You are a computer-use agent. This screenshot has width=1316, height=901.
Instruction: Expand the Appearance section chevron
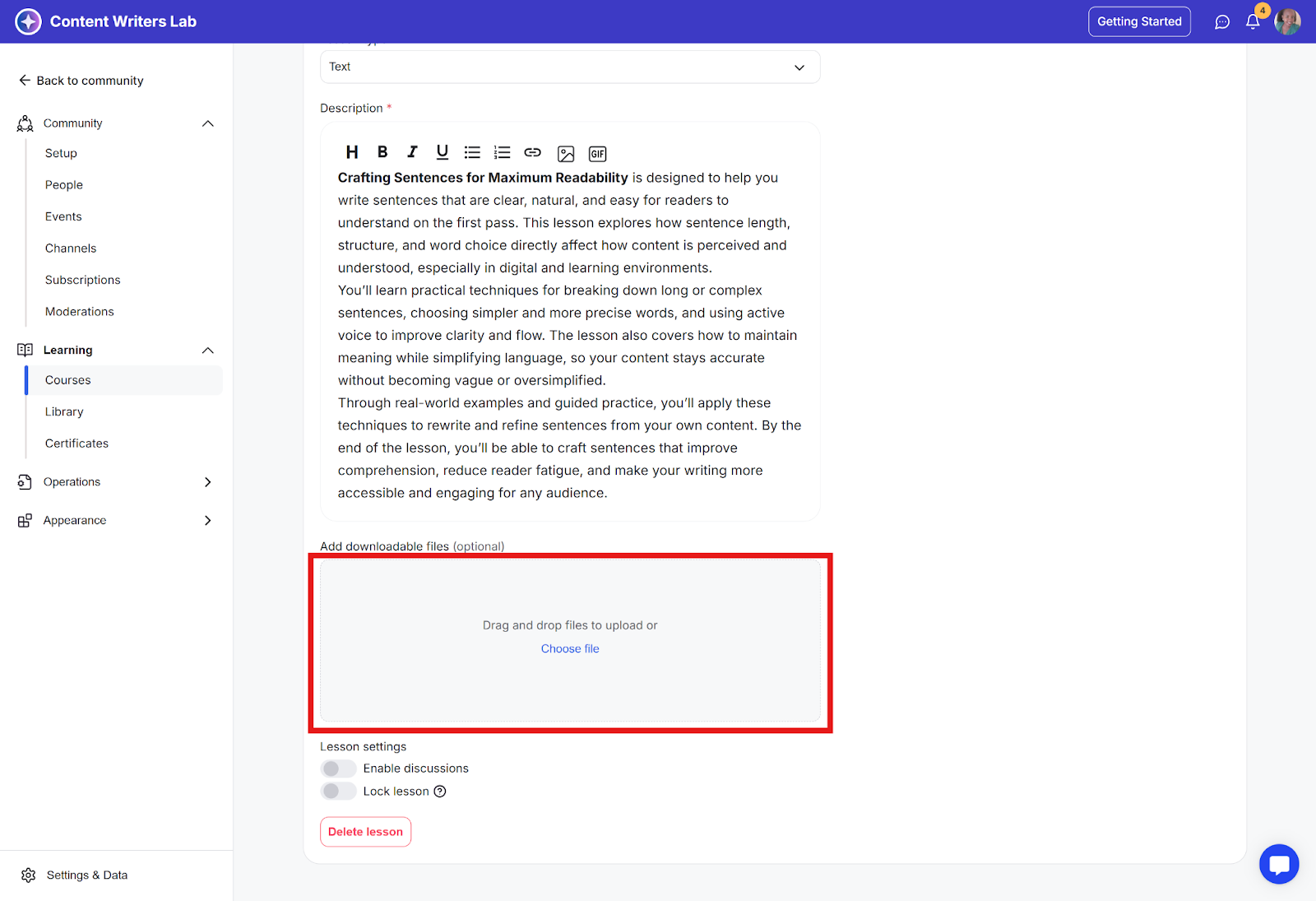[x=208, y=521]
